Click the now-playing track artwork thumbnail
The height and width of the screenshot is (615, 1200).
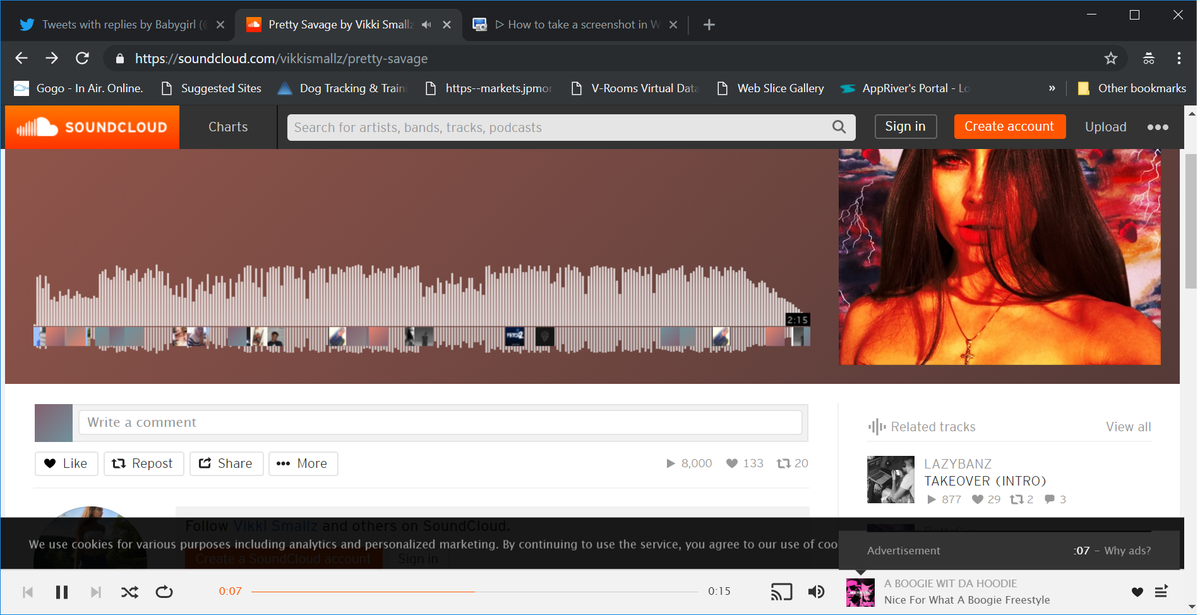[x=860, y=592]
